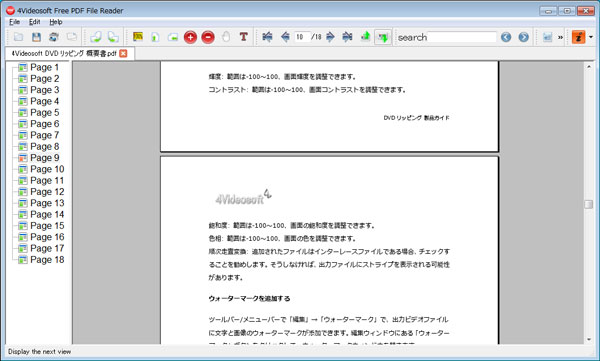
Task: Select Page 15 in page tree
Action: pos(47,226)
